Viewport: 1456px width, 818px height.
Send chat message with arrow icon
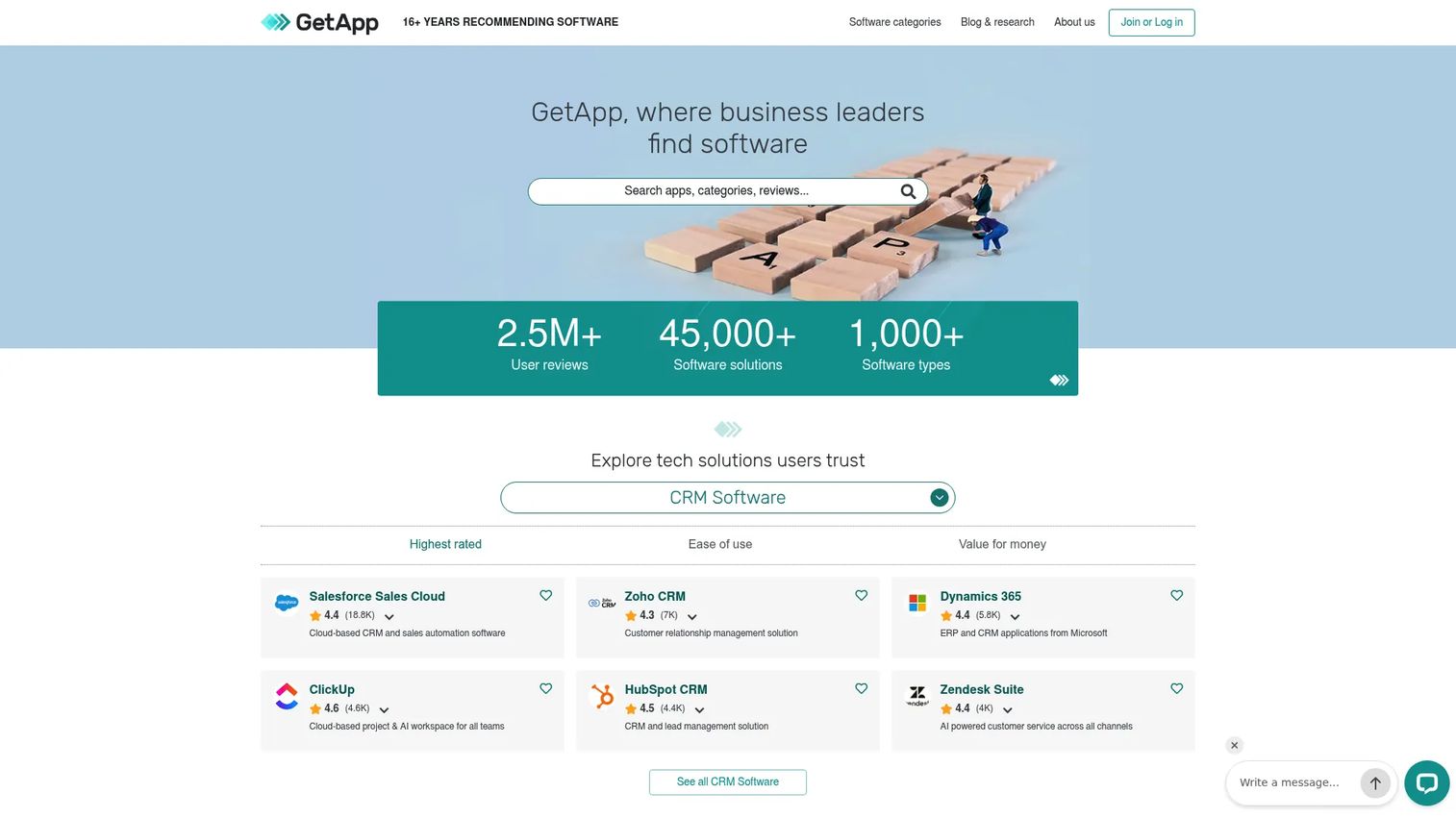(x=1375, y=782)
